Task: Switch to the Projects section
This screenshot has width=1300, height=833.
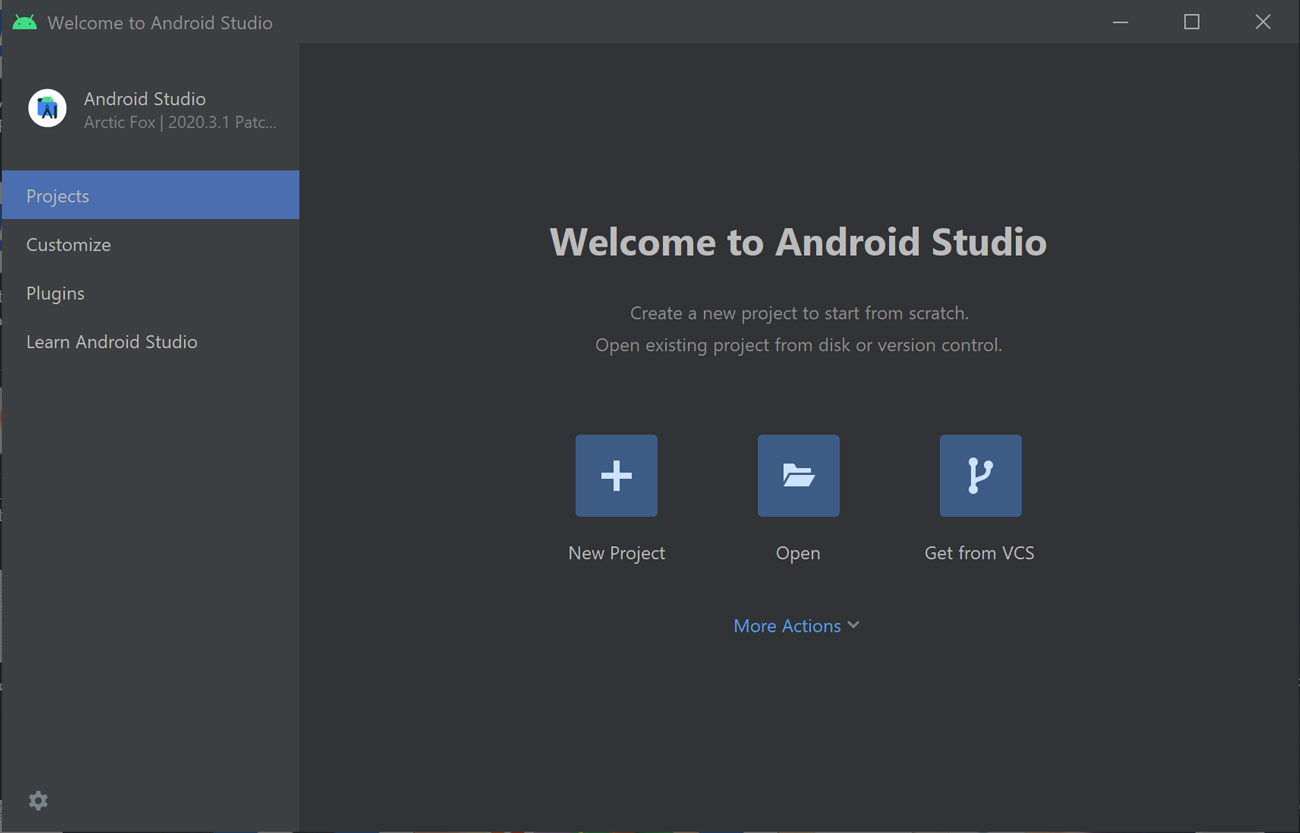Action: coord(57,195)
